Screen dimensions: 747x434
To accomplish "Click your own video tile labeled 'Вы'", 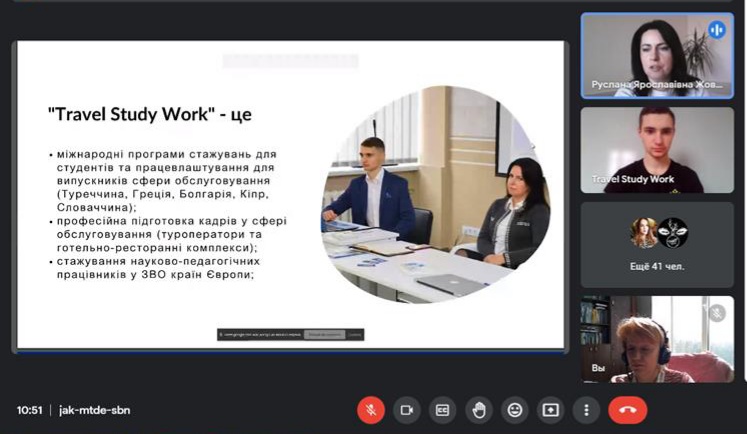I will tap(657, 340).
